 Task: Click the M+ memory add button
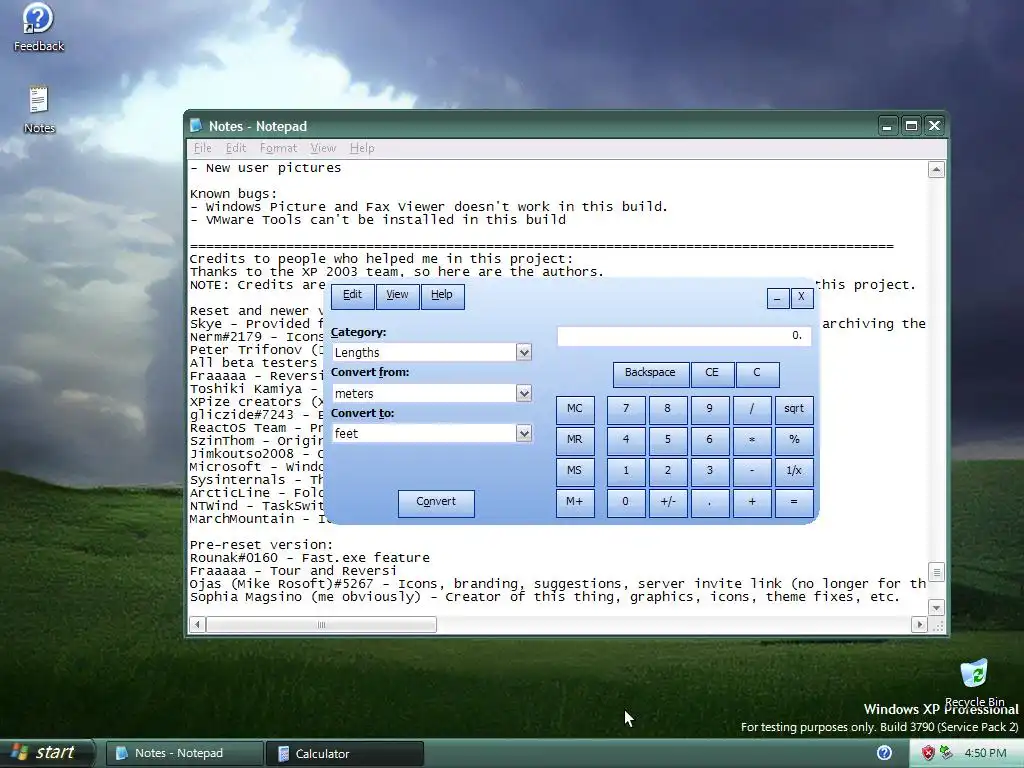[575, 503]
